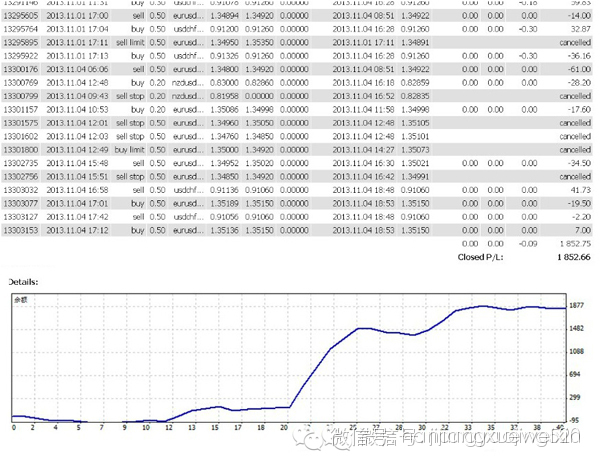This screenshot has height=468, width=600.
Task: Click open price 1.35189 in order 13303077
Action: point(224,203)
